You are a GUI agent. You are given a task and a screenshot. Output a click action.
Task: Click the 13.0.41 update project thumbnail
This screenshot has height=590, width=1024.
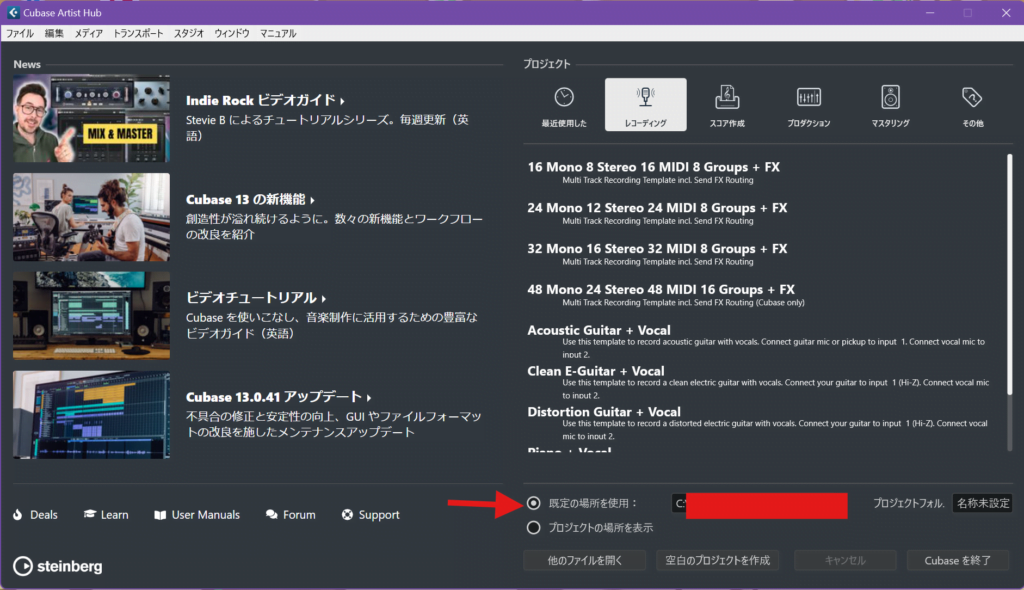coord(91,415)
